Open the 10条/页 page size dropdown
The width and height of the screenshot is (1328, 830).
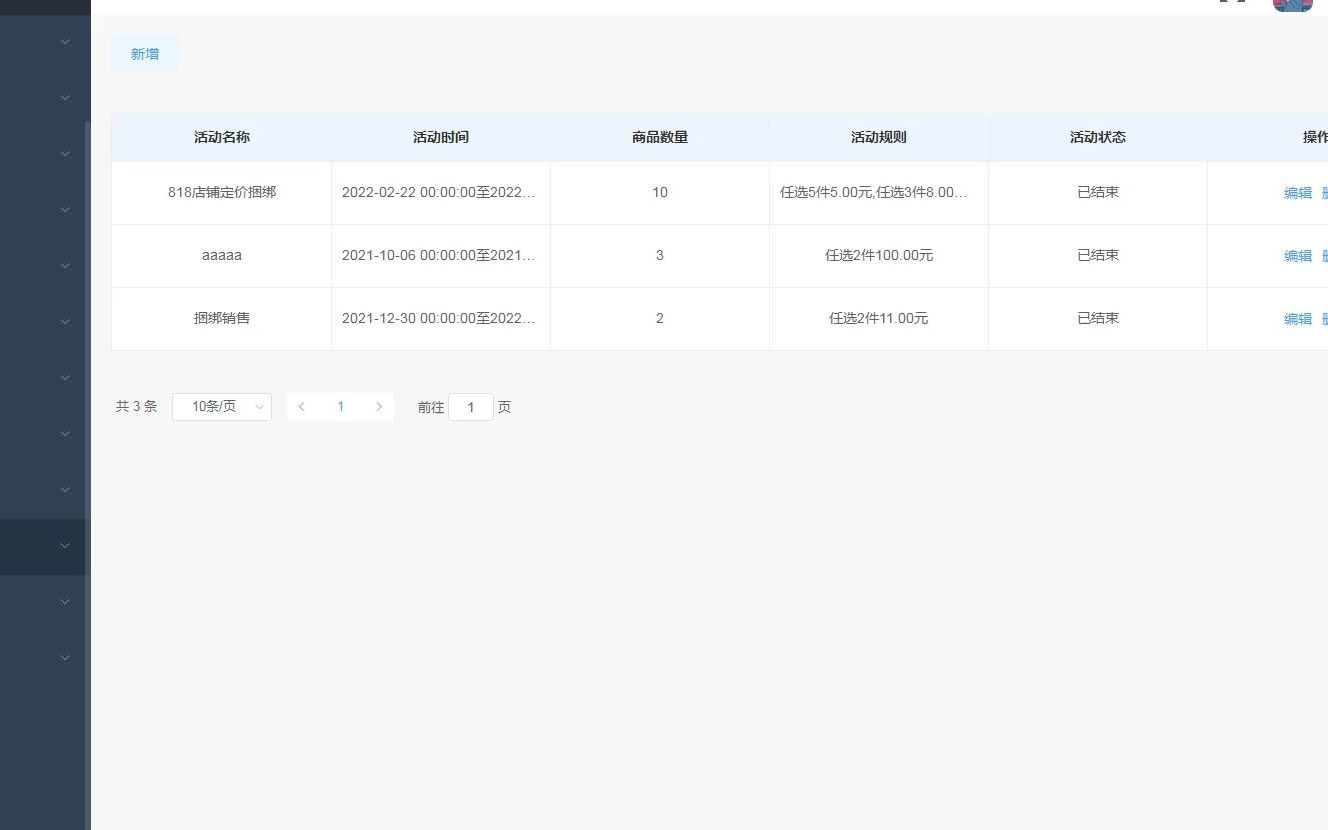click(x=222, y=407)
